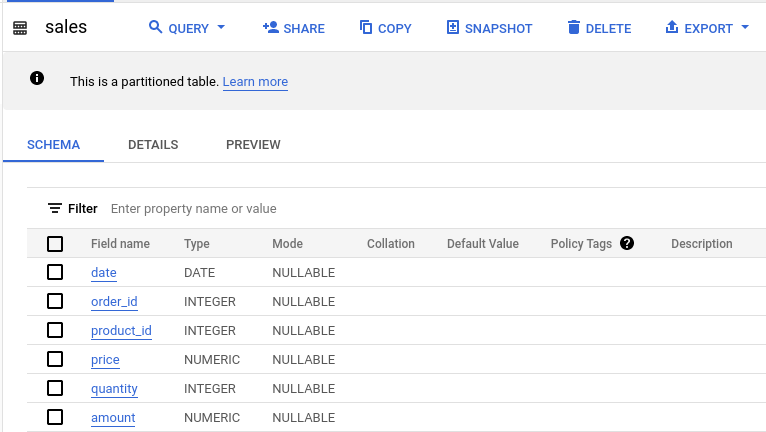Image resolution: width=766 pixels, height=432 pixels.
Task: Check the order_id row checkbox
Action: tap(55, 301)
